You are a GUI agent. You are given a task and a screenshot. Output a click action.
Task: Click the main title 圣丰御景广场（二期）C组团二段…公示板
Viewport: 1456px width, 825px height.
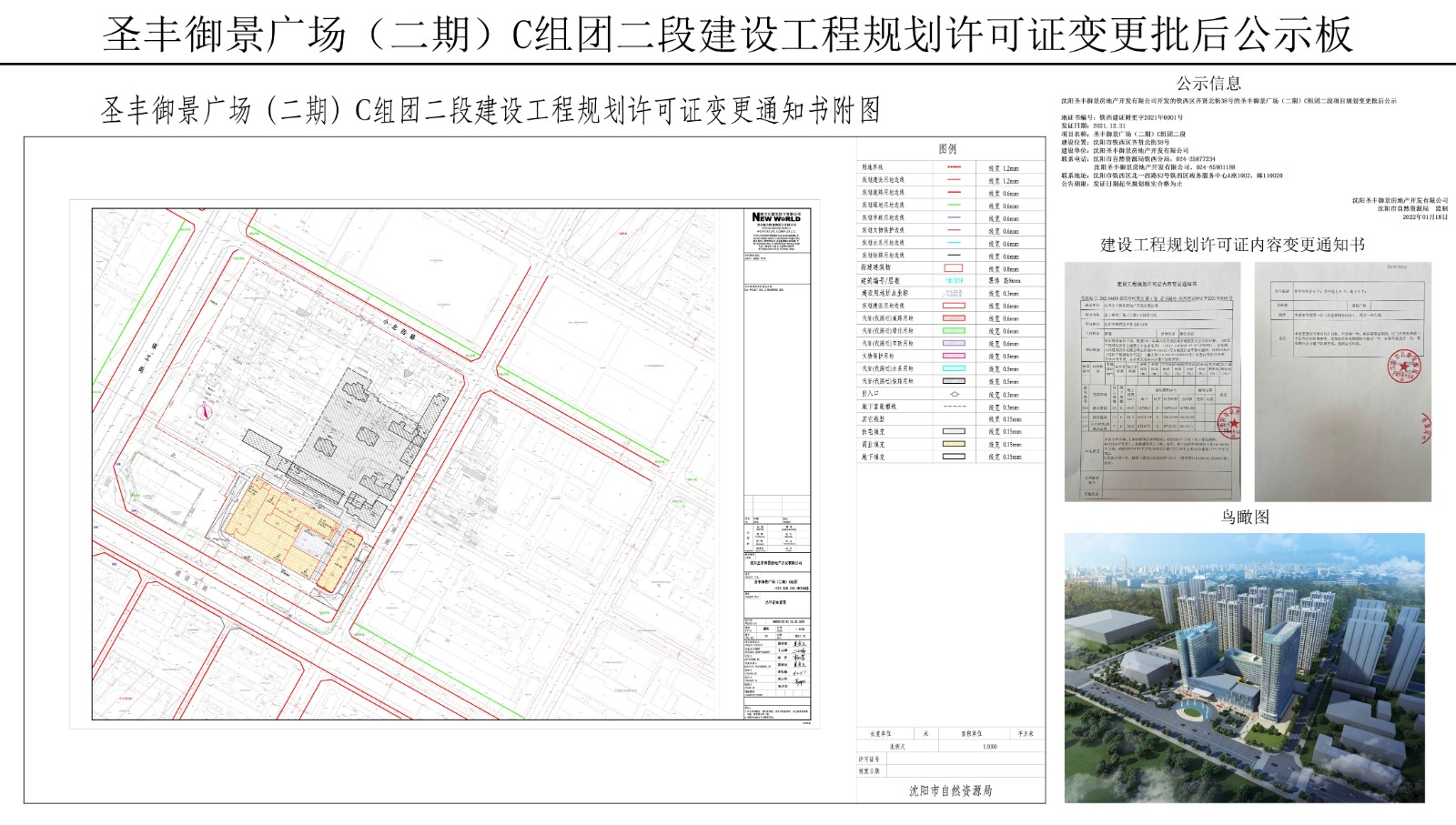728,35
